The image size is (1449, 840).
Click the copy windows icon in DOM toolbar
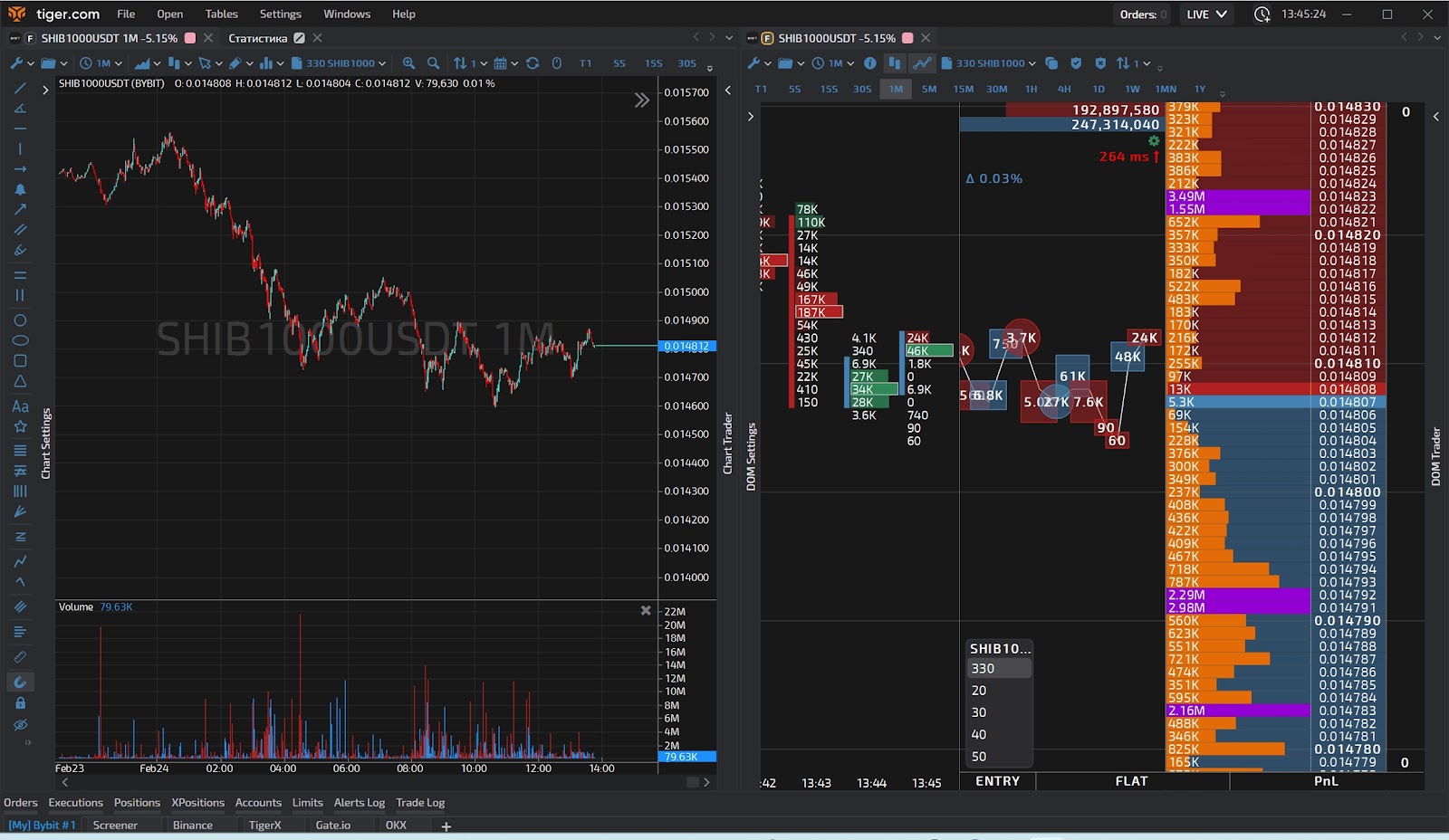(1051, 63)
